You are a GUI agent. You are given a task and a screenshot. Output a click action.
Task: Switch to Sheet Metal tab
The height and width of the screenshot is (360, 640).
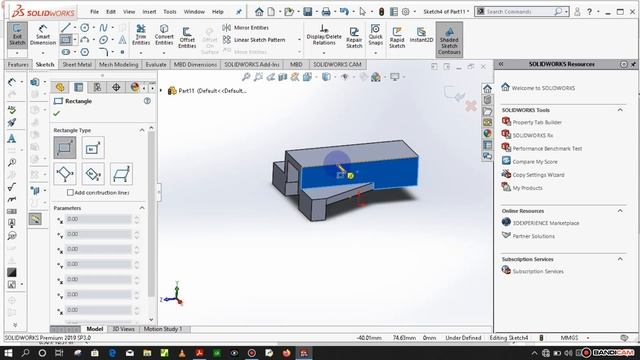point(77,64)
